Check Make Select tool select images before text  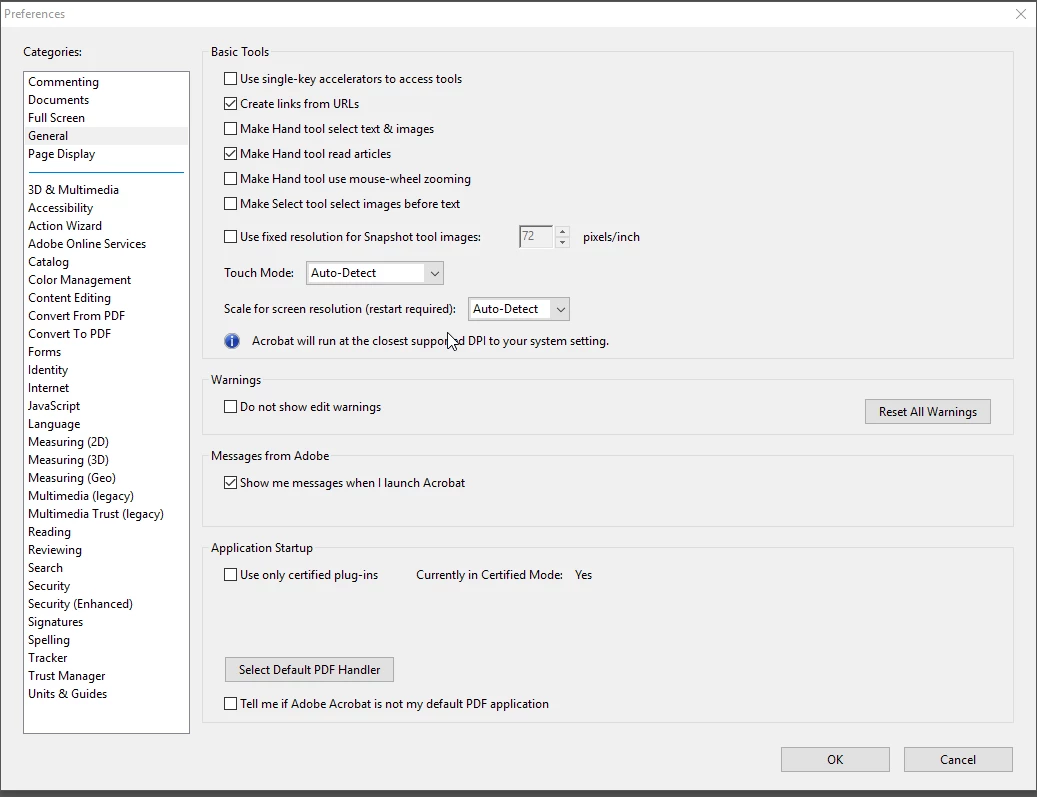(x=230, y=204)
